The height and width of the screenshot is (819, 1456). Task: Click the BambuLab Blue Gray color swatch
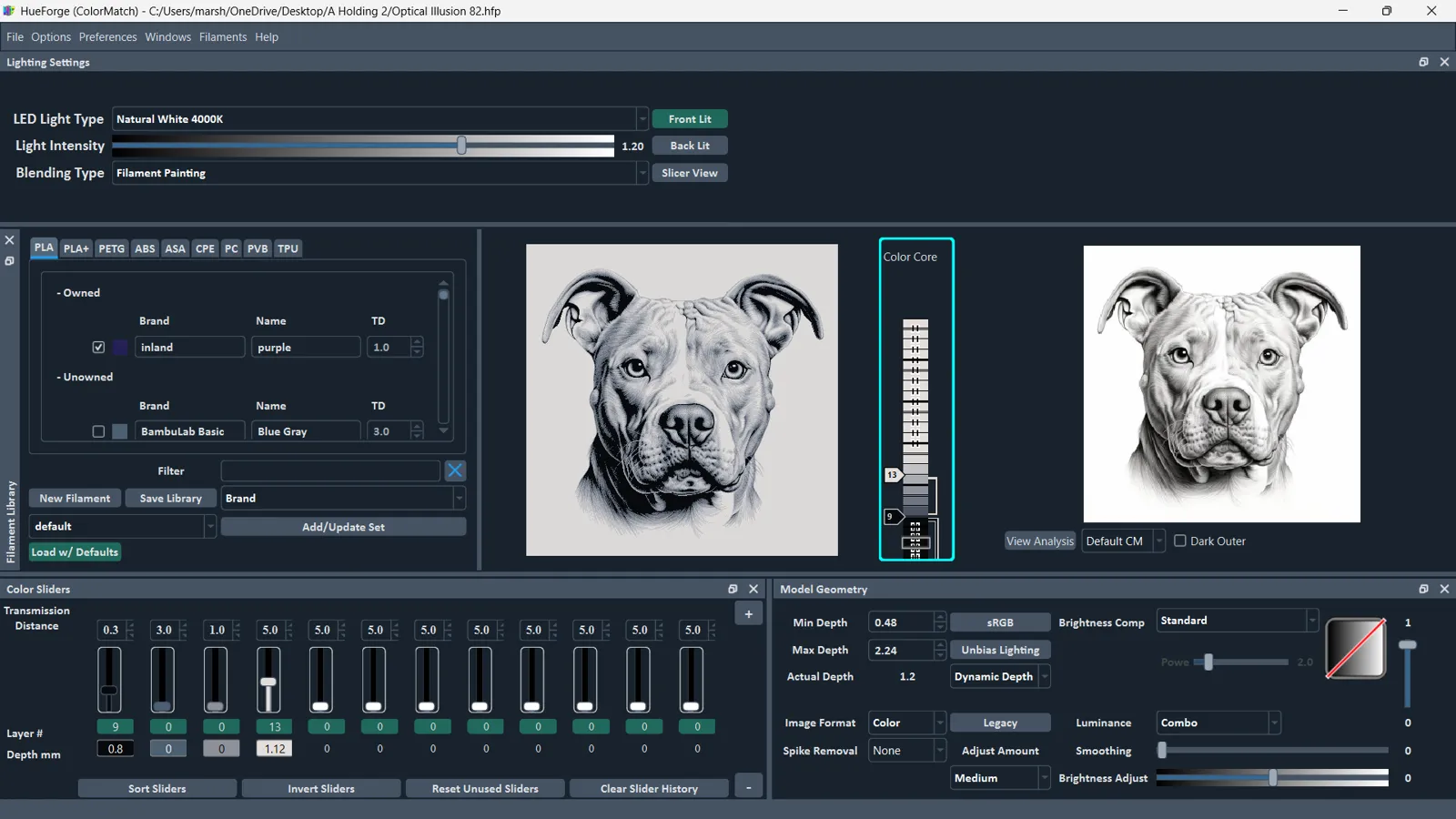120,431
